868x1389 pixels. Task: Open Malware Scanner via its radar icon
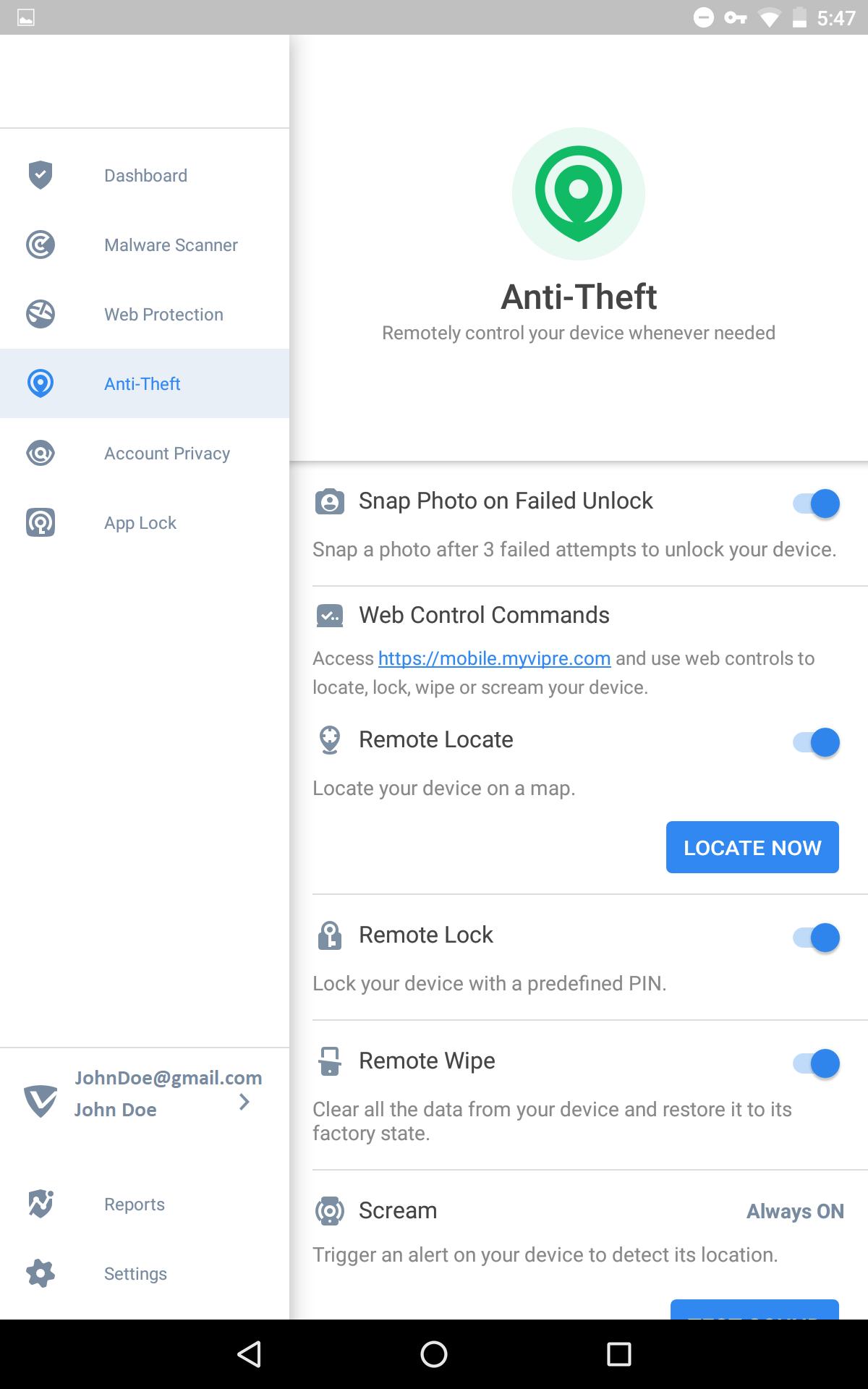41,245
